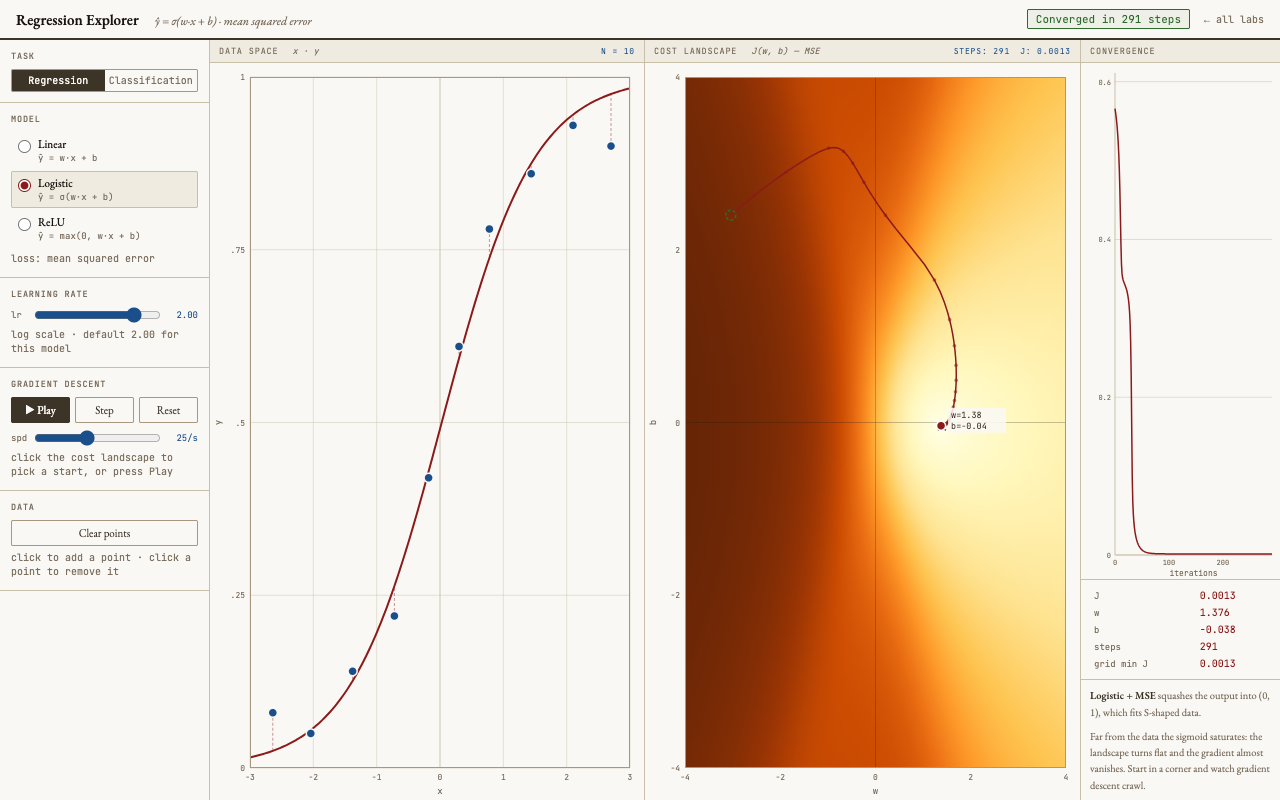Viewport: 1280px width, 800px height.
Task: Click the Regression Explorer title
Action: pyautogui.click(x=77, y=20)
